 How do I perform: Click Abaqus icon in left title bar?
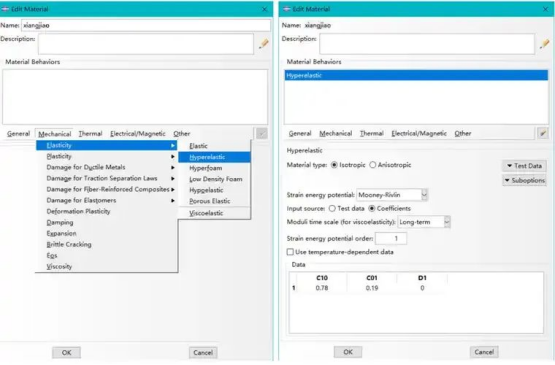click(x=5, y=9)
